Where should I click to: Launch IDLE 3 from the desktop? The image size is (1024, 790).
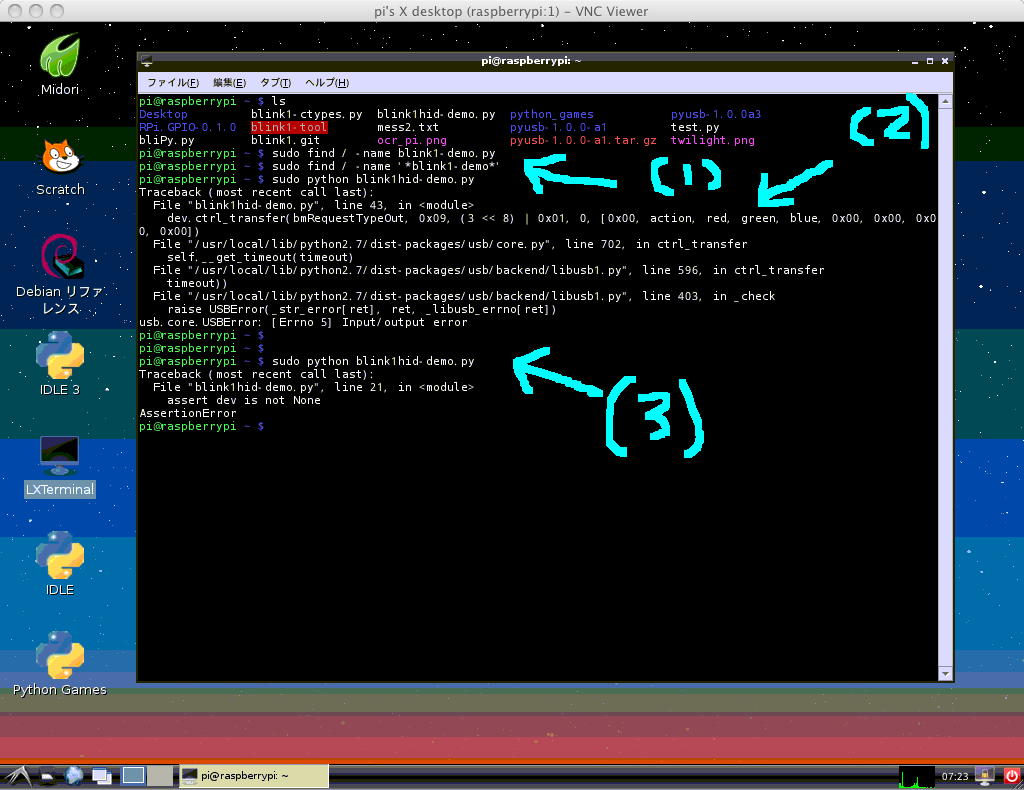pos(59,363)
